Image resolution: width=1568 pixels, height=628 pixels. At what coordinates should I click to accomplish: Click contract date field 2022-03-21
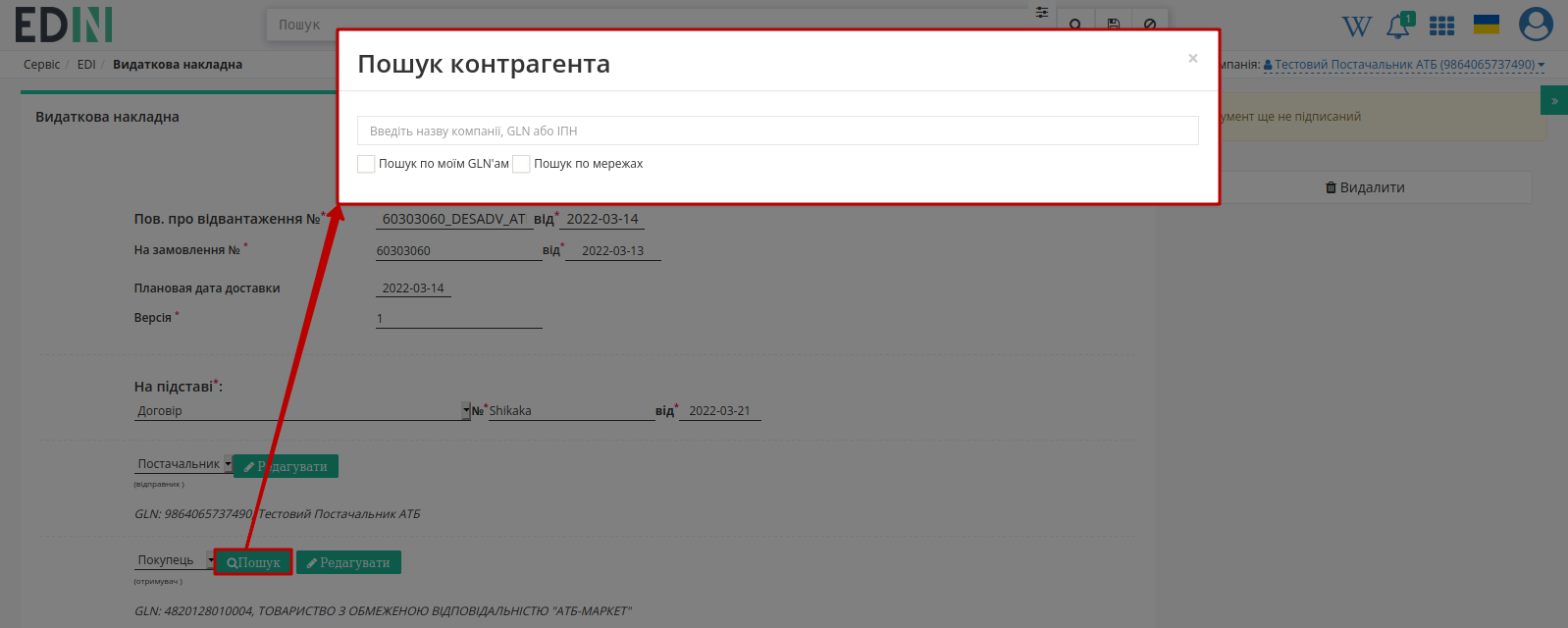coord(719,411)
